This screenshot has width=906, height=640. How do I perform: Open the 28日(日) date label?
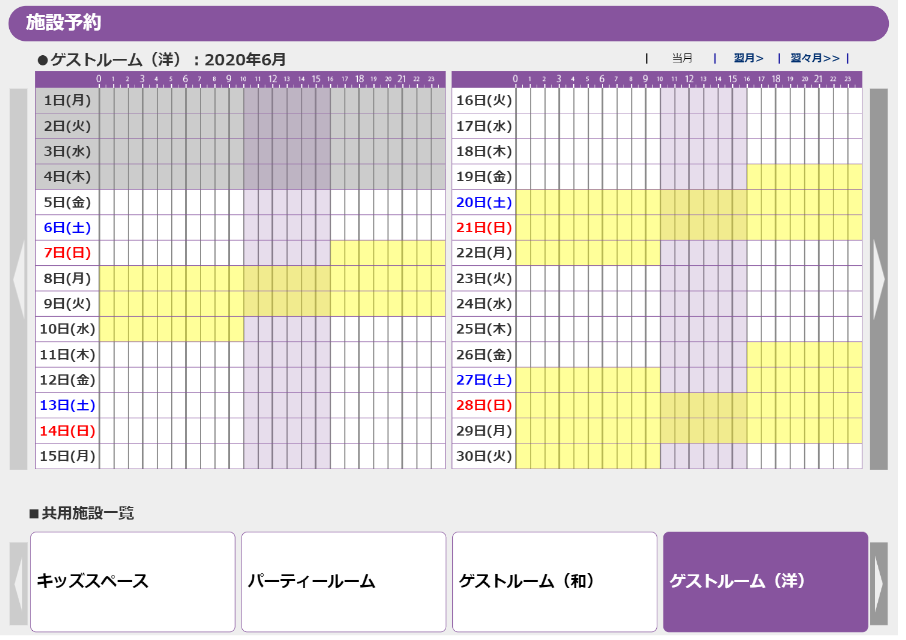pos(484,405)
